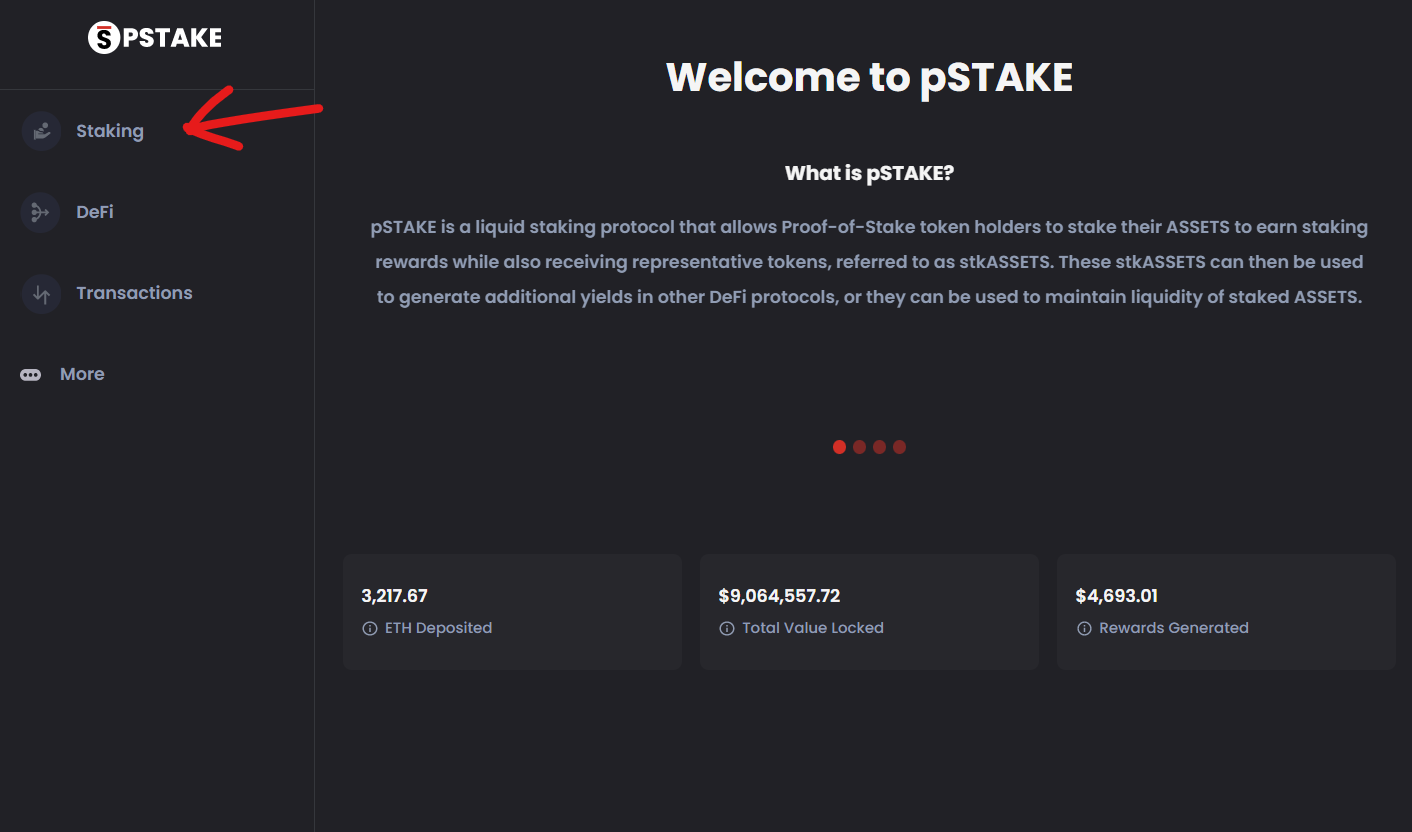Screen dimensions: 1412x832
Task: Click info icon next to ETH Deposited
Action: tap(369, 629)
